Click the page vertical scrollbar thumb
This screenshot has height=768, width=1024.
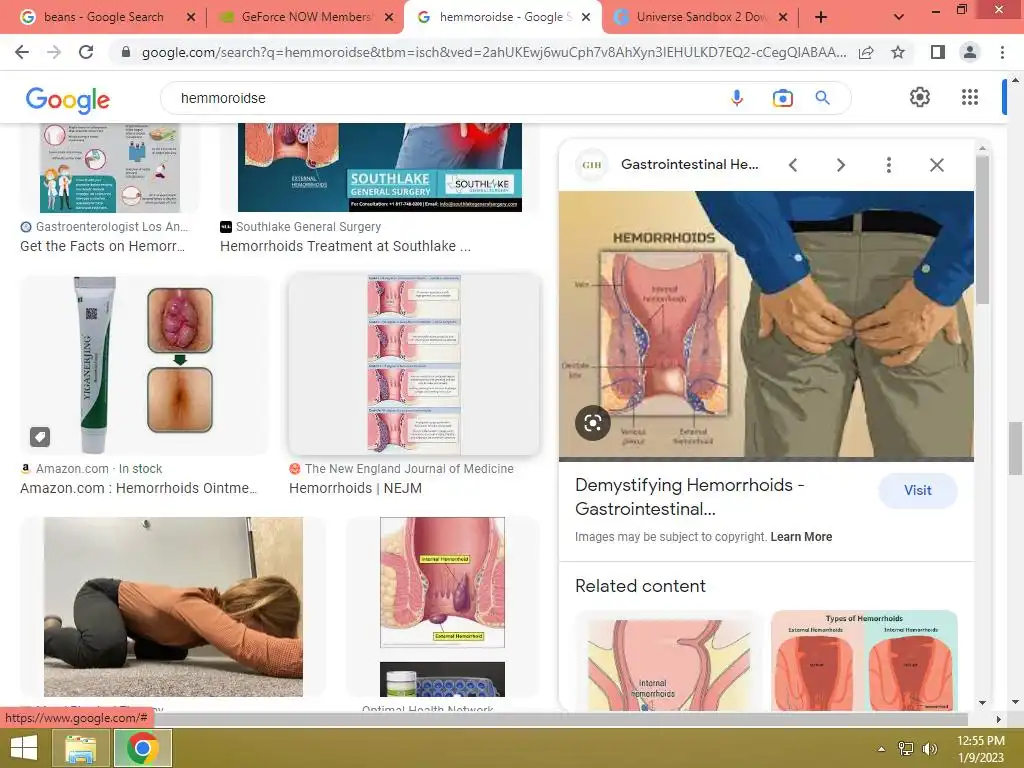click(x=1014, y=448)
